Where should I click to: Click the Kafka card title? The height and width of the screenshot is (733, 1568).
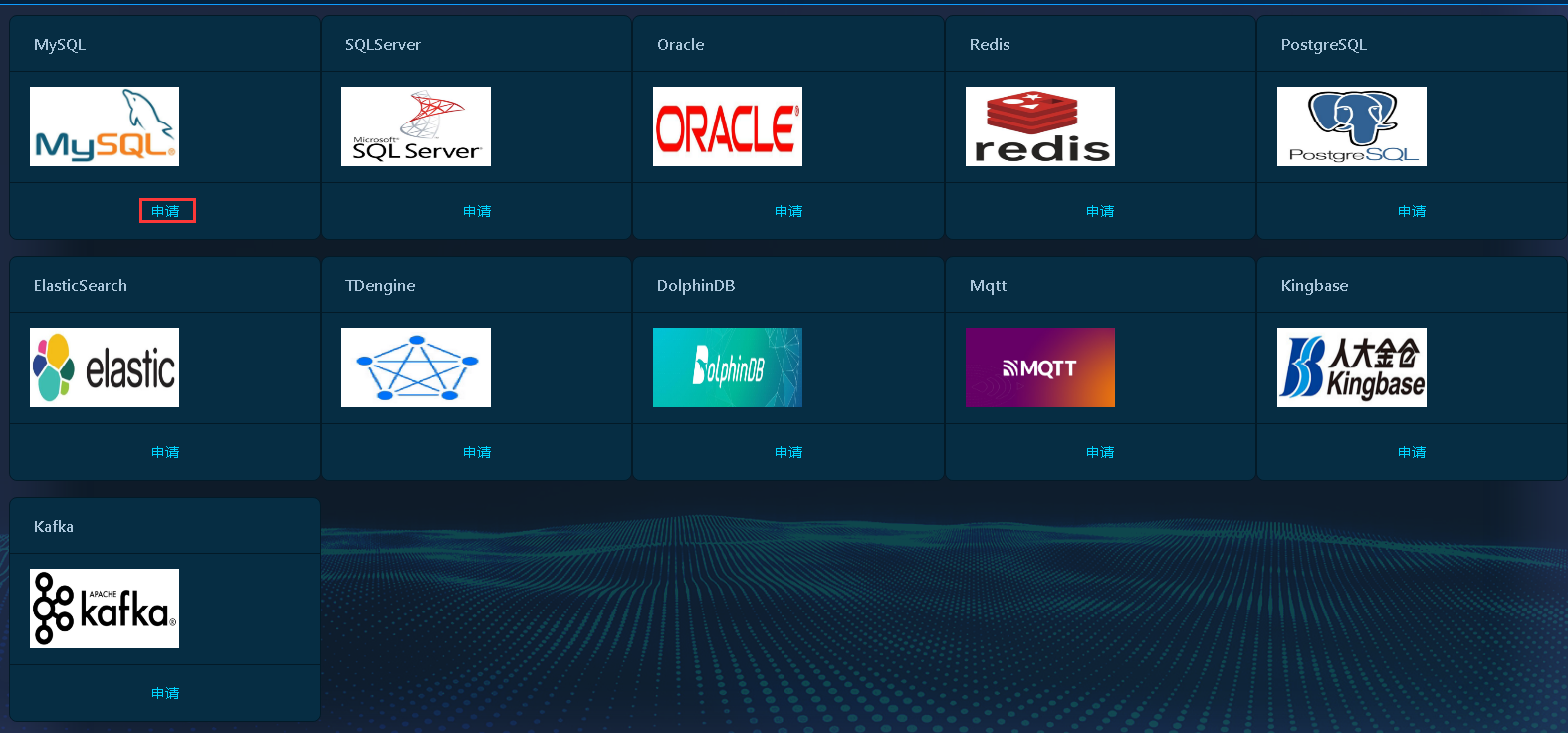pyautogui.click(x=54, y=527)
